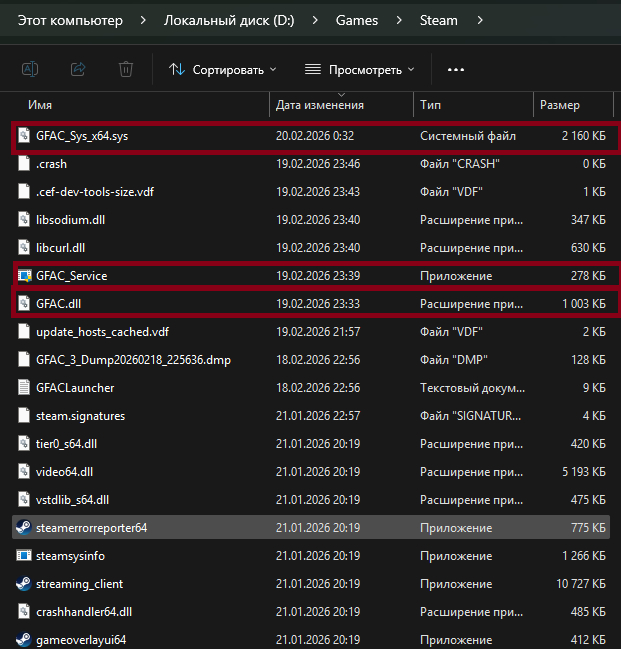Viewport: 621px width, 649px height.
Task: Click the GFACLauncher text document icon
Action: [x=24, y=387]
